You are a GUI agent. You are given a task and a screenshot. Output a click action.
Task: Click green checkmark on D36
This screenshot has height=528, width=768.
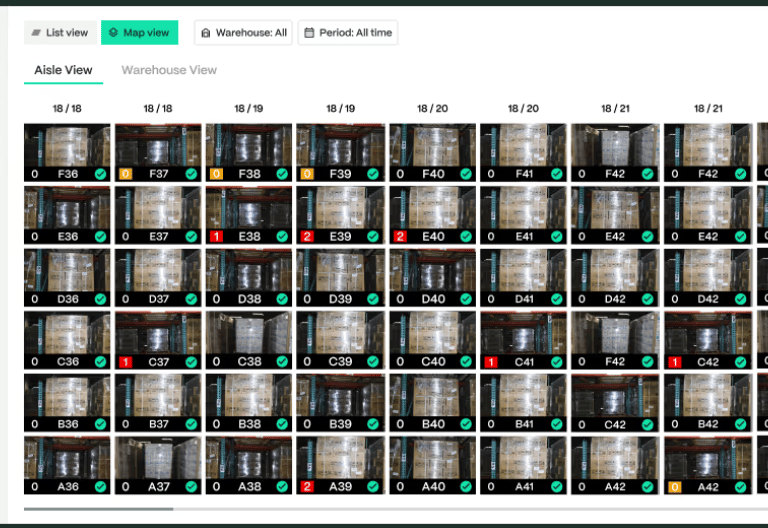pos(100,299)
